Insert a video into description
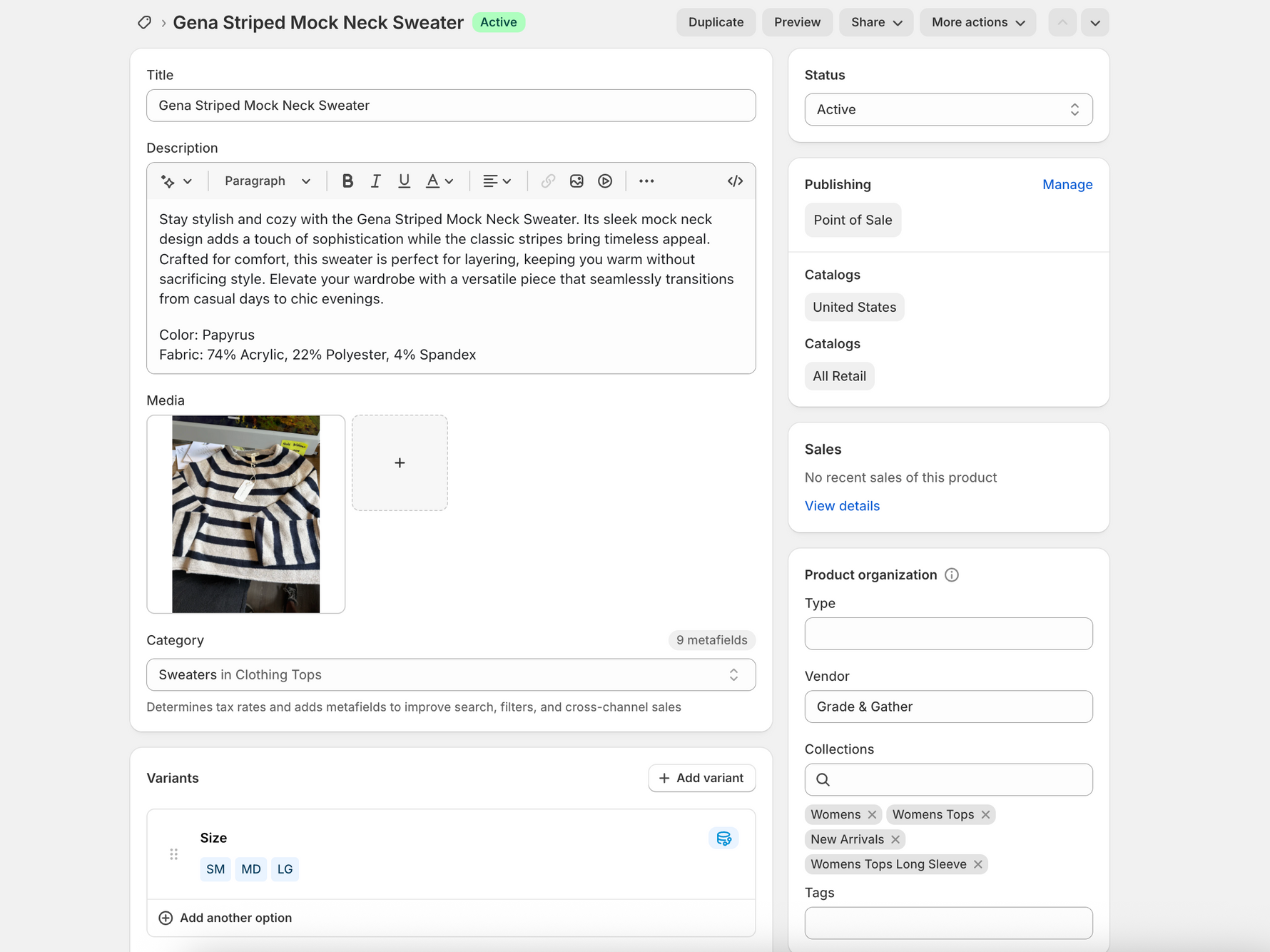This screenshot has width=1270, height=952. [x=605, y=181]
